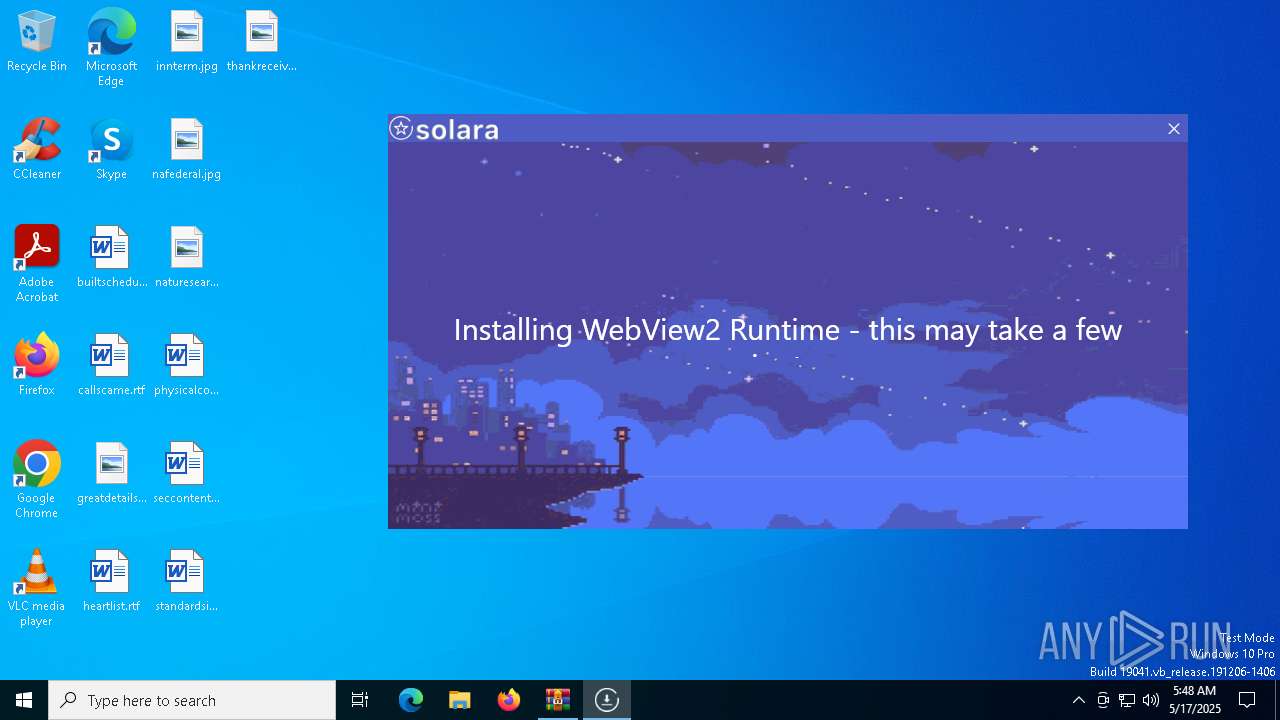Select builtschedu... Word document
1280x720 pixels.
point(111,257)
